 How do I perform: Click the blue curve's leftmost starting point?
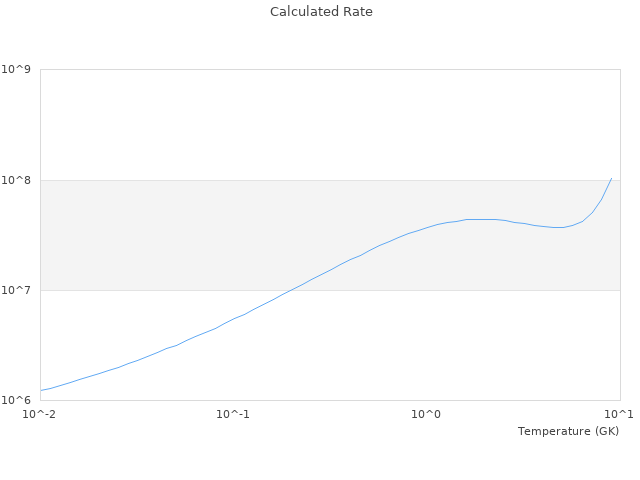tap(41, 390)
